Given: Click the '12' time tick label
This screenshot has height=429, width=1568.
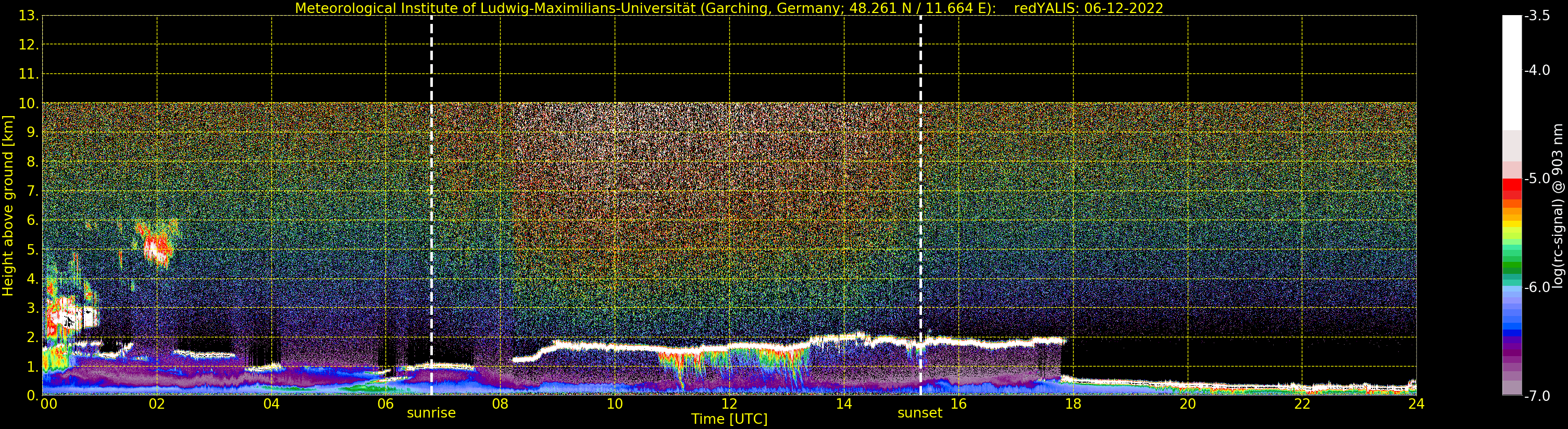Looking at the screenshot, I should [x=729, y=403].
